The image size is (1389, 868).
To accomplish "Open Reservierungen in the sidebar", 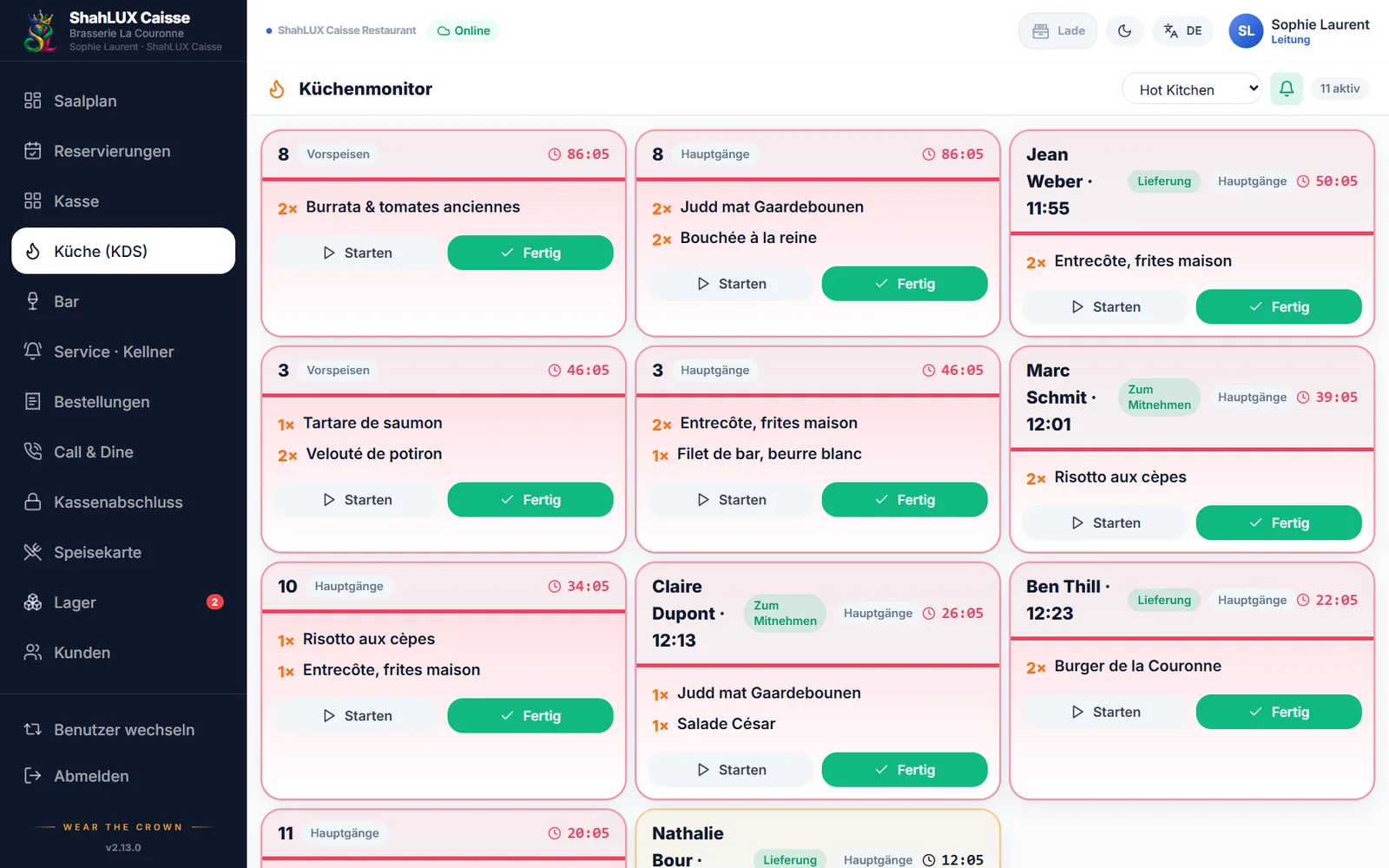I will tap(123, 151).
